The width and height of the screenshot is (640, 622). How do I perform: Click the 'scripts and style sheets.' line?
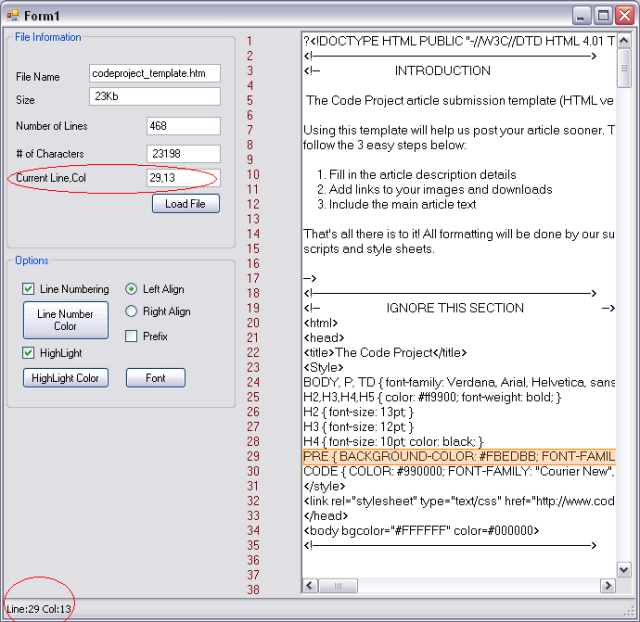pyautogui.click(x=369, y=249)
